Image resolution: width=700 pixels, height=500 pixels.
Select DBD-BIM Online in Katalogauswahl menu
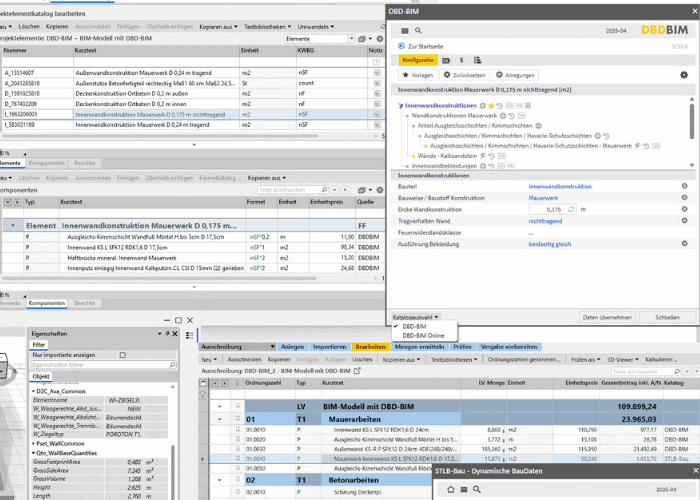click(x=423, y=336)
